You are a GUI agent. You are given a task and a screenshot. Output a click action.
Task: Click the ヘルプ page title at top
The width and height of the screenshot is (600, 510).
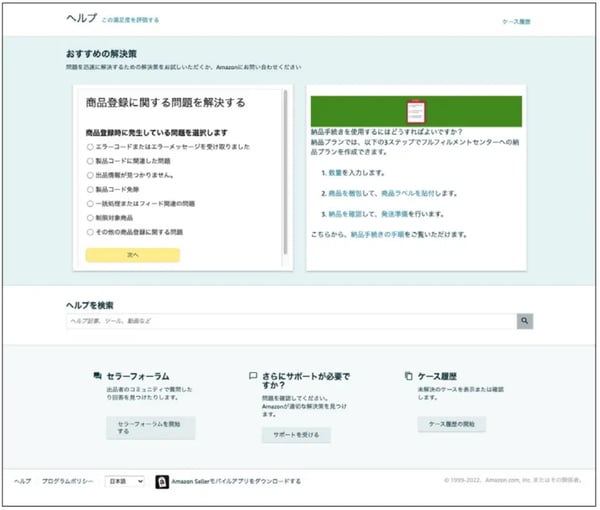(82, 18)
